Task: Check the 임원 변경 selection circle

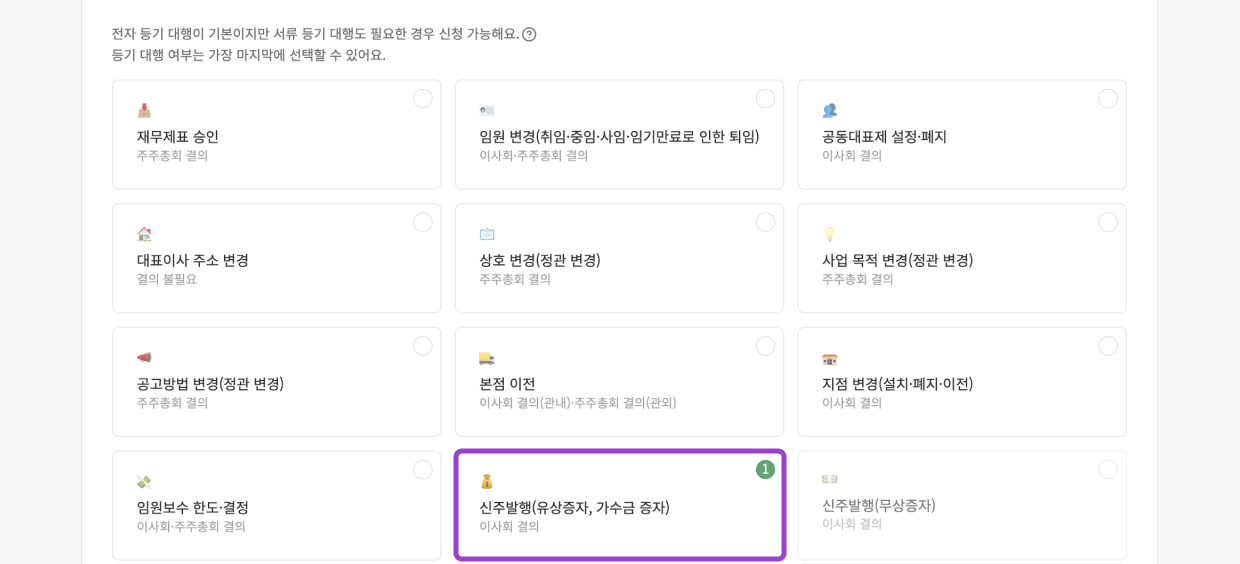Action: (765, 98)
